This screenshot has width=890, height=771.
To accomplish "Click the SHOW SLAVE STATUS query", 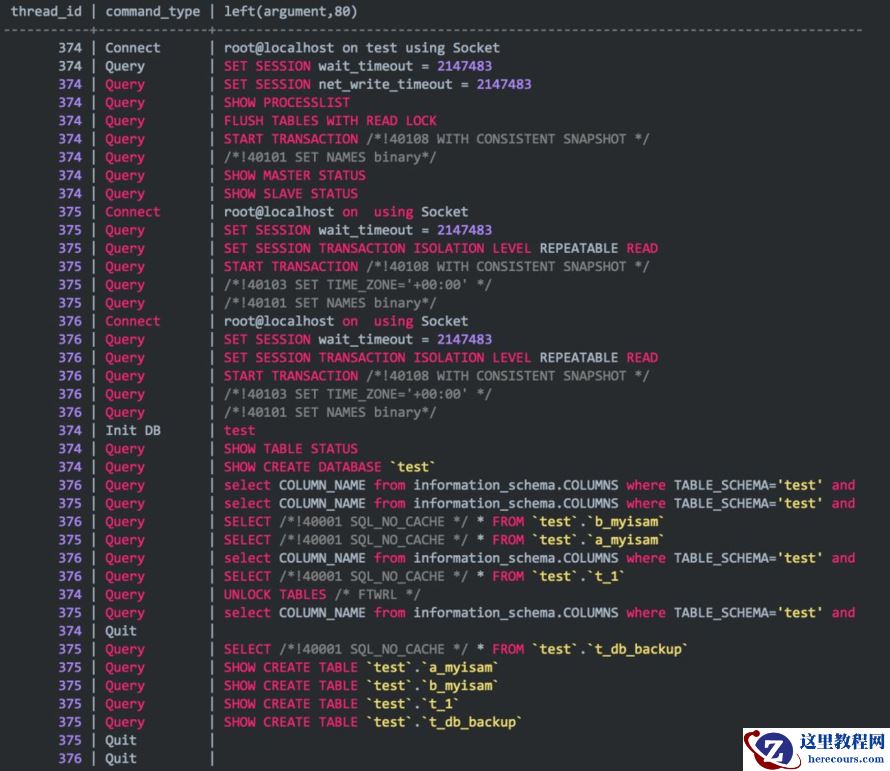I will (290, 193).
